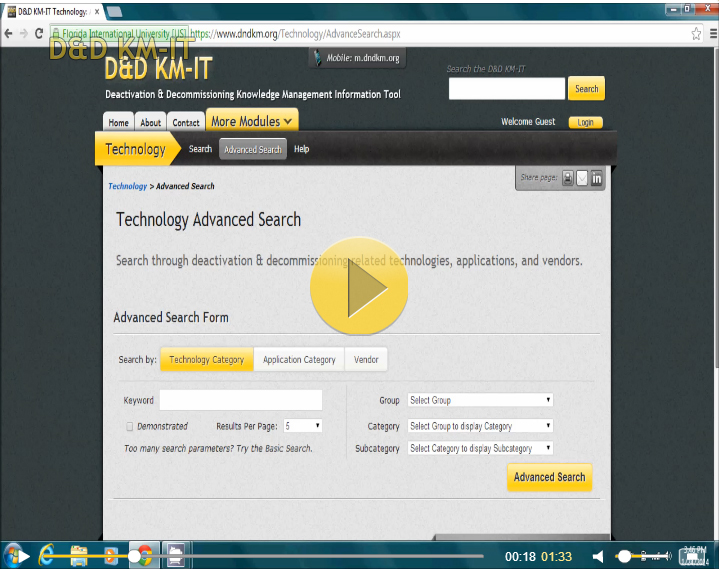Close the D&D KM-IT Technology tab
Screen dimensions: 719x571
[97, 12]
